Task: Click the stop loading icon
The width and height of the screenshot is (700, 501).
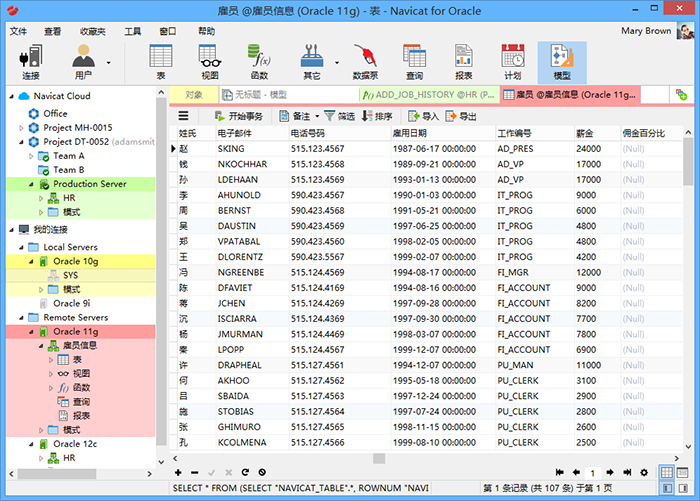Action: pyautogui.click(x=262, y=472)
